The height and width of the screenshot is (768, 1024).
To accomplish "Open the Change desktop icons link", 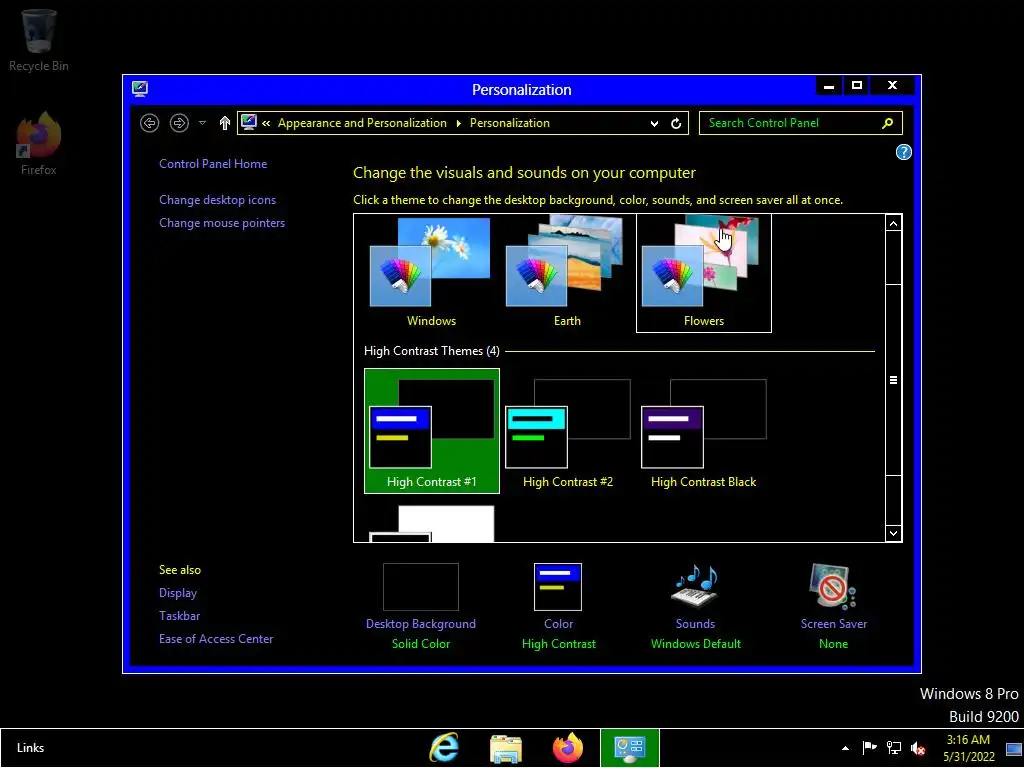I will pyautogui.click(x=217, y=200).
